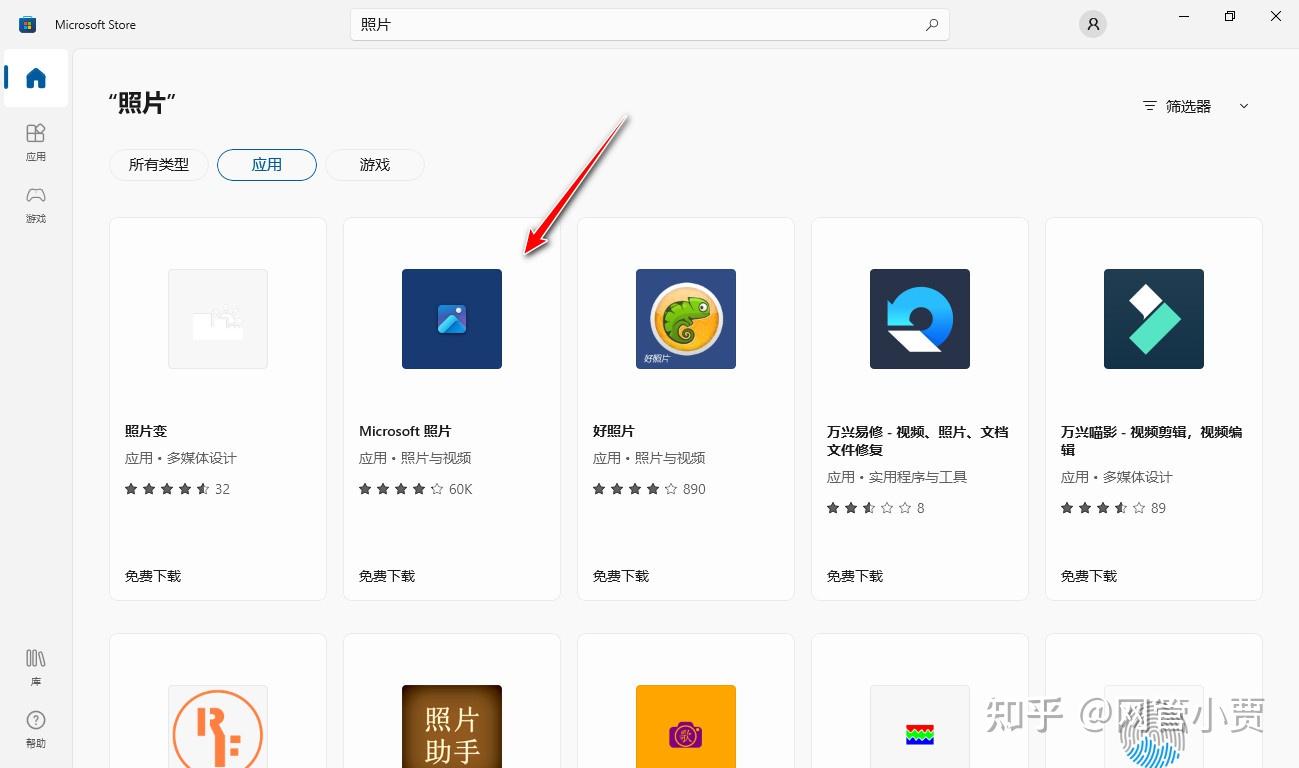Click the 万兴易修 app icon
This screenshot has width=1299, height=768.
pyautogui.click(x=920, y=319)
